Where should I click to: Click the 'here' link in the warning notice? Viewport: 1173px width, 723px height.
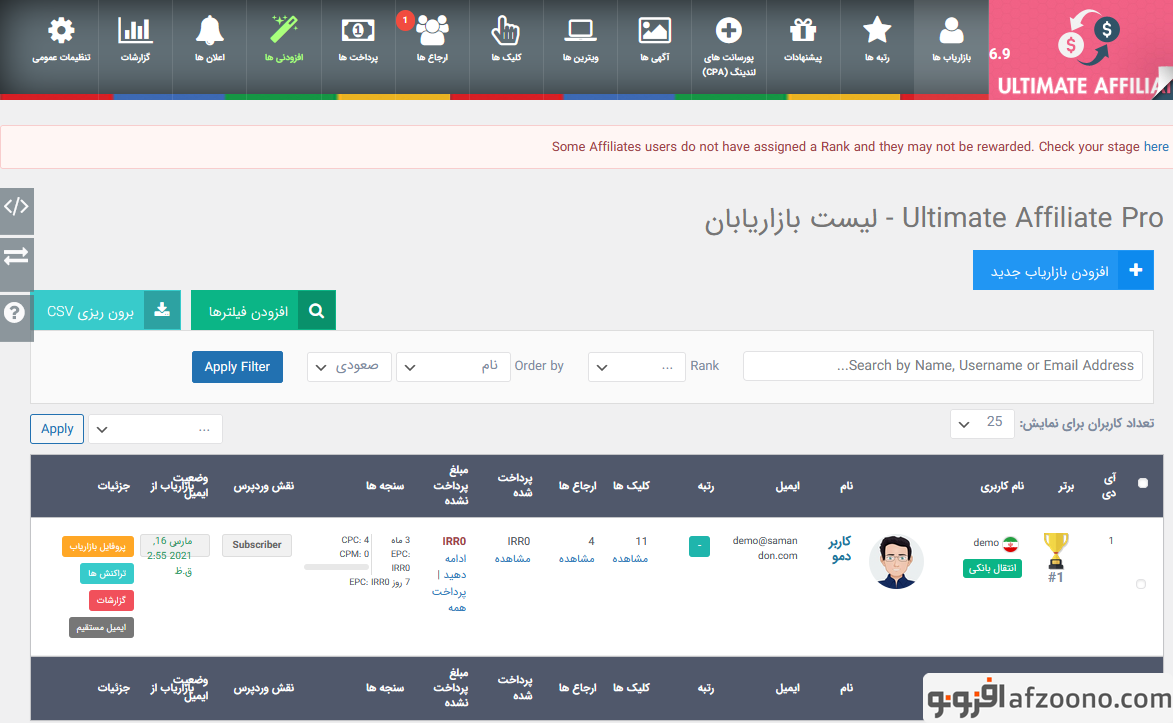coord(1156,147)
